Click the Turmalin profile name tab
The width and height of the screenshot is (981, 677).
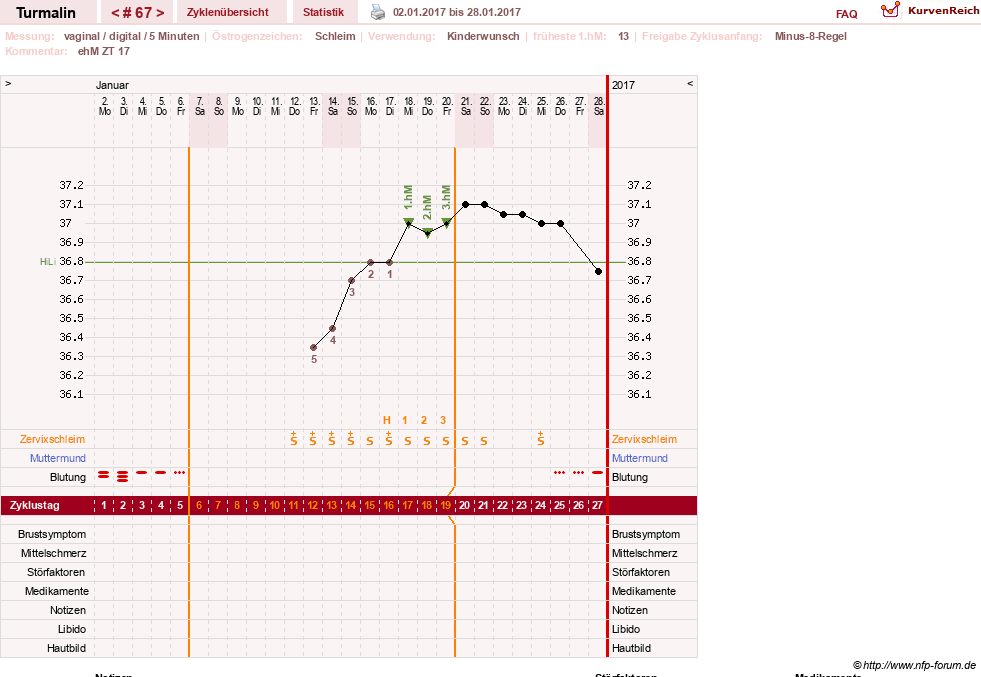pos(46,13)
